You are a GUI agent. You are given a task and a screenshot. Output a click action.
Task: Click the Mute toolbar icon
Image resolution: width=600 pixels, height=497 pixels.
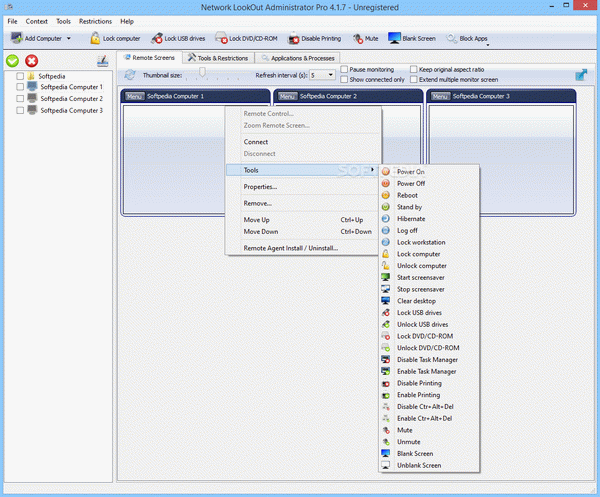pyautogui.click(x=357, y=38)
